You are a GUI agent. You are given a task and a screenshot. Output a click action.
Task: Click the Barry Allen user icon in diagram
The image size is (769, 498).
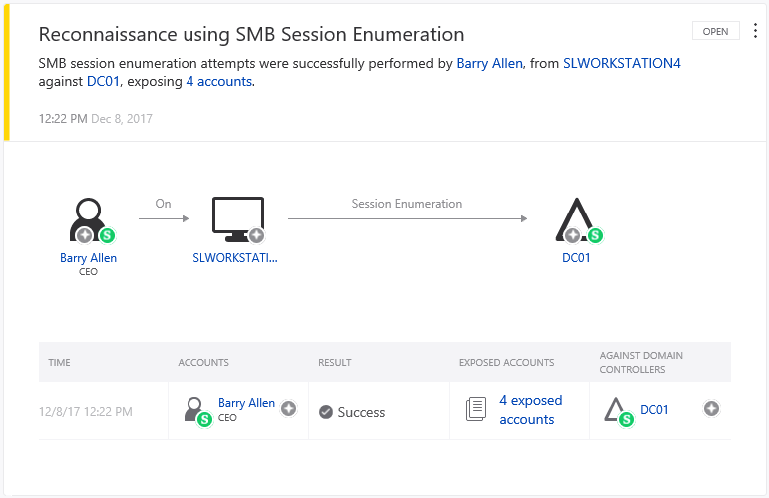pyautogui.click(x=87, y=218)
